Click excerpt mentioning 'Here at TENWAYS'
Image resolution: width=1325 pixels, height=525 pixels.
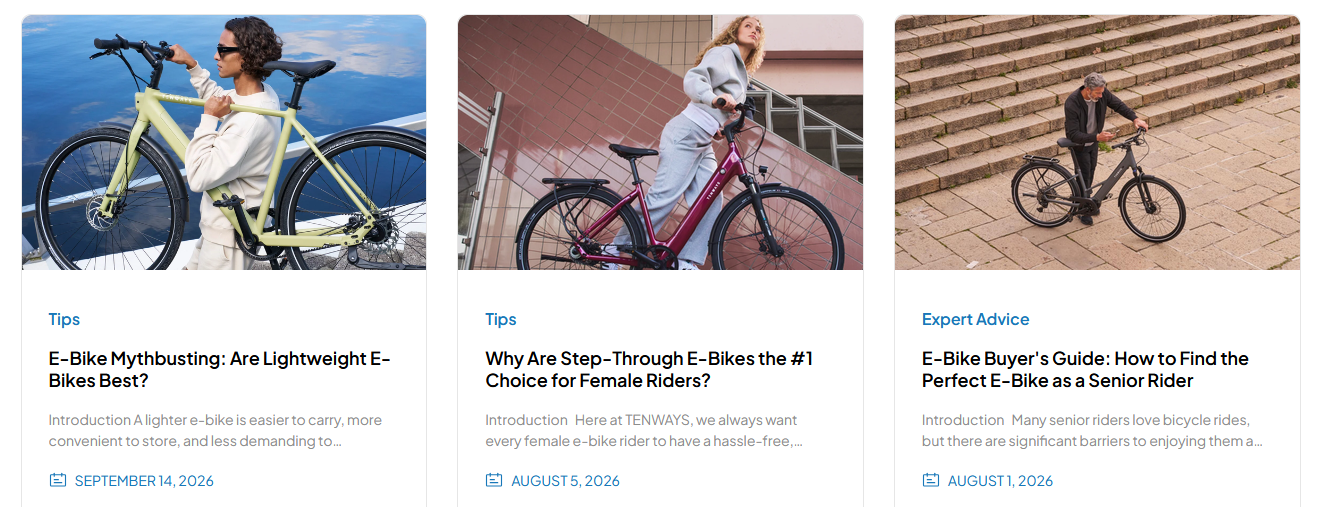(x=645, y=430)
